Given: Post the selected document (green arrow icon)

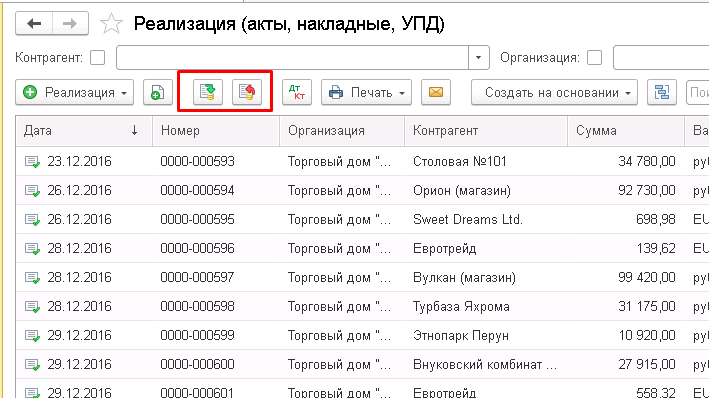Looking at the screenshot, I should 208,92.
